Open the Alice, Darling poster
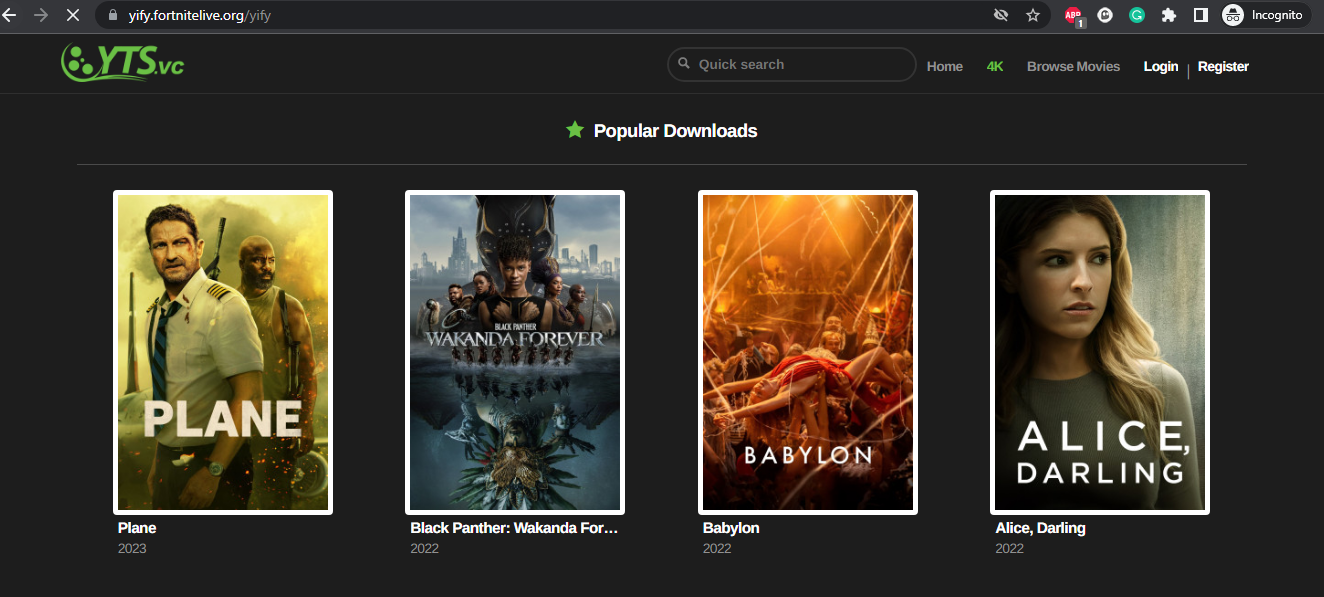The height and width of the screenshot is (597, 1324). [1099, 352]
